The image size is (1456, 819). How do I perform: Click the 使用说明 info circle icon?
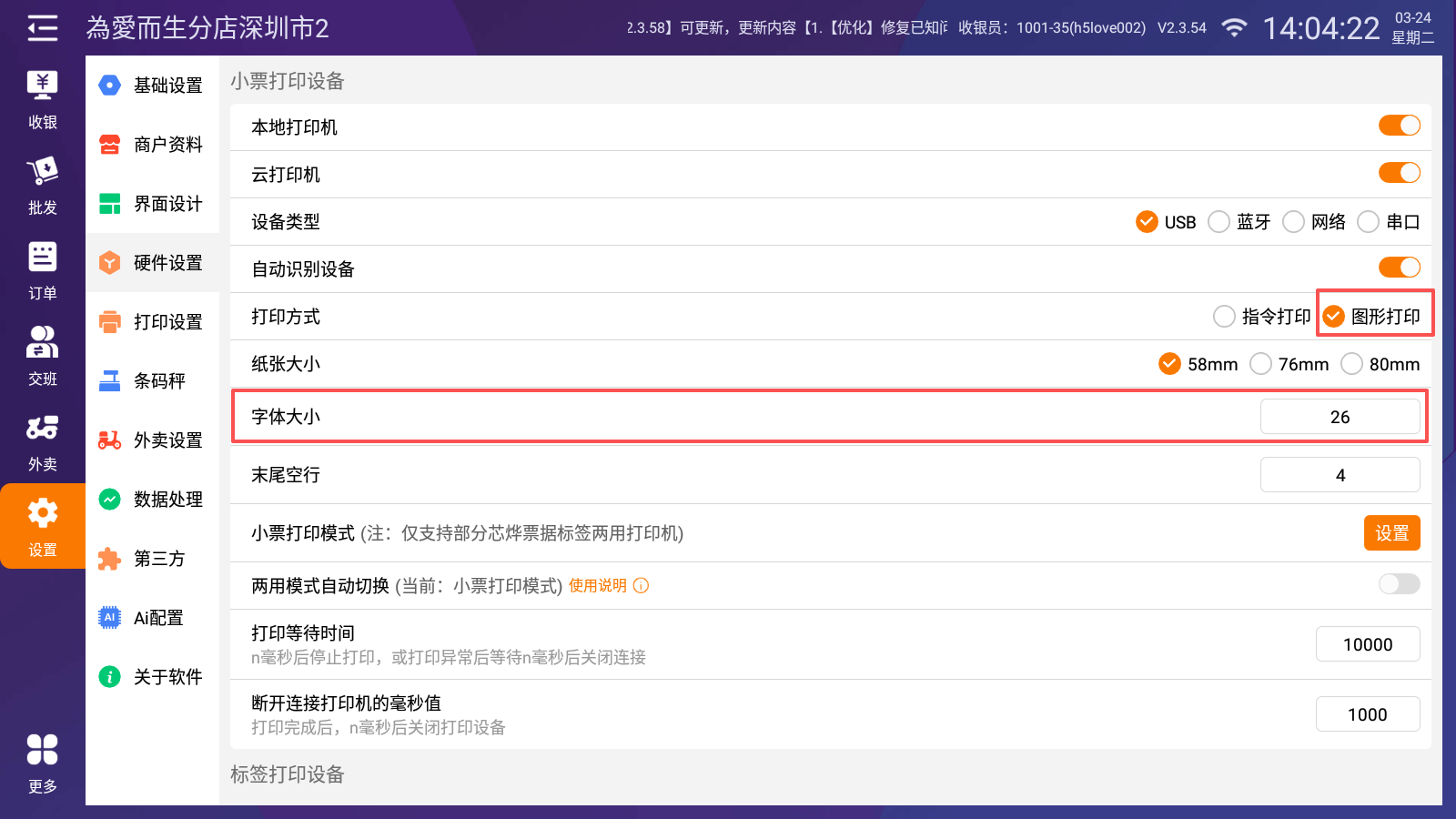(x=641, y=586)
